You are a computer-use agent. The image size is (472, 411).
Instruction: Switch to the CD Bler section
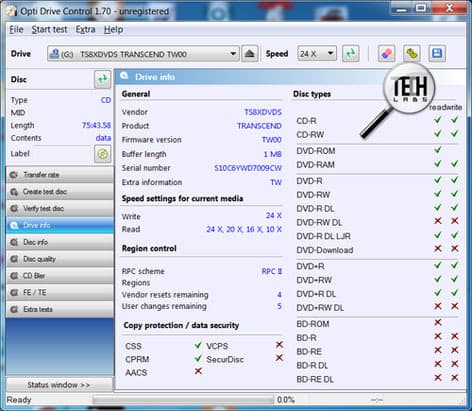click(x=60, y=276)
